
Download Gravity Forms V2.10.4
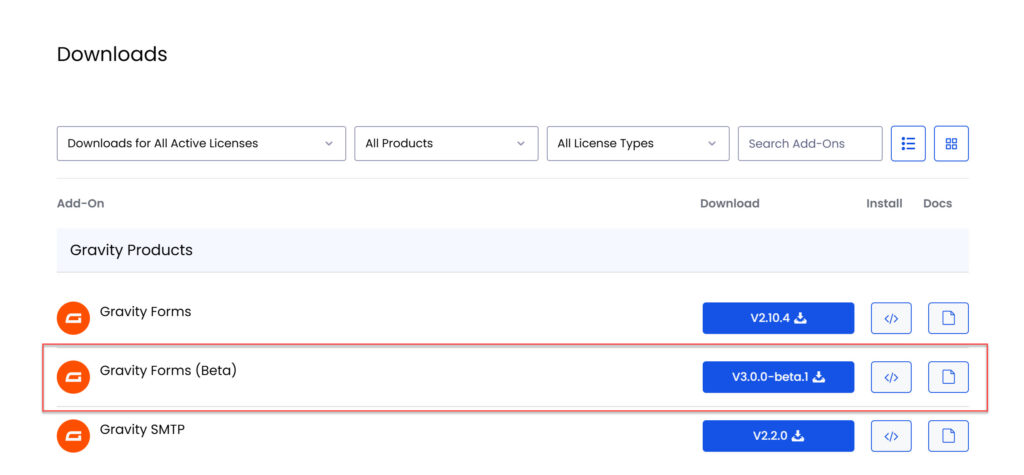coord(778,318)
